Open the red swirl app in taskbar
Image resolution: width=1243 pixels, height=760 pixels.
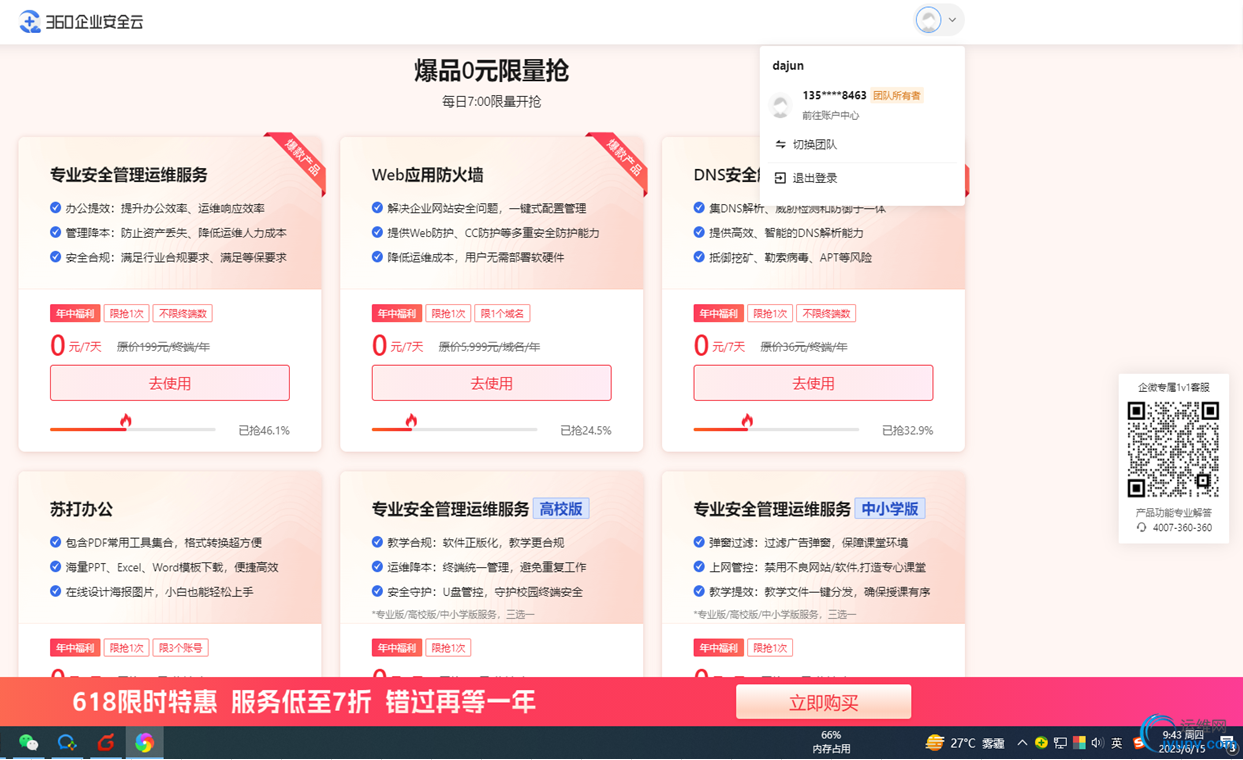[106, 743]
